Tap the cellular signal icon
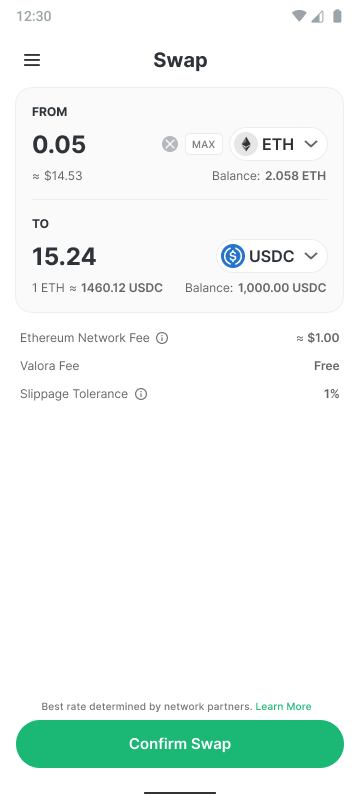Viewport: 360px width, 800px height. 318,17
